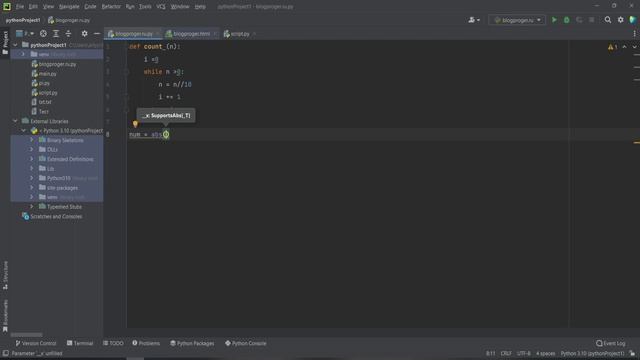Expand the Typeshed Stubs folder
The width and height of the screenshot is (640, 360).
(31, 207)
